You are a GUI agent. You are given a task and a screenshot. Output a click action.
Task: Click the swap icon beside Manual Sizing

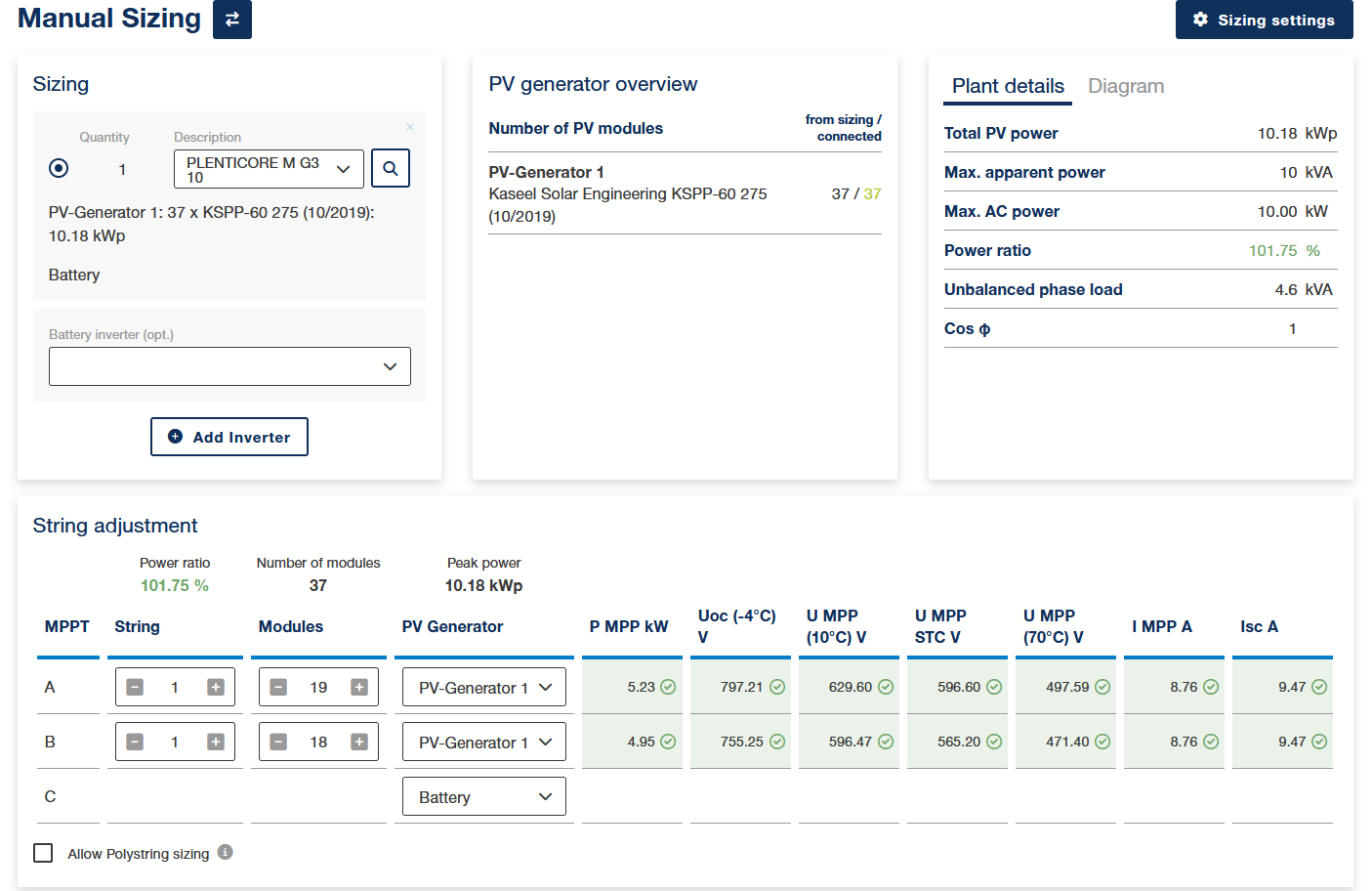pyautogui.click(x=232, y=20)
